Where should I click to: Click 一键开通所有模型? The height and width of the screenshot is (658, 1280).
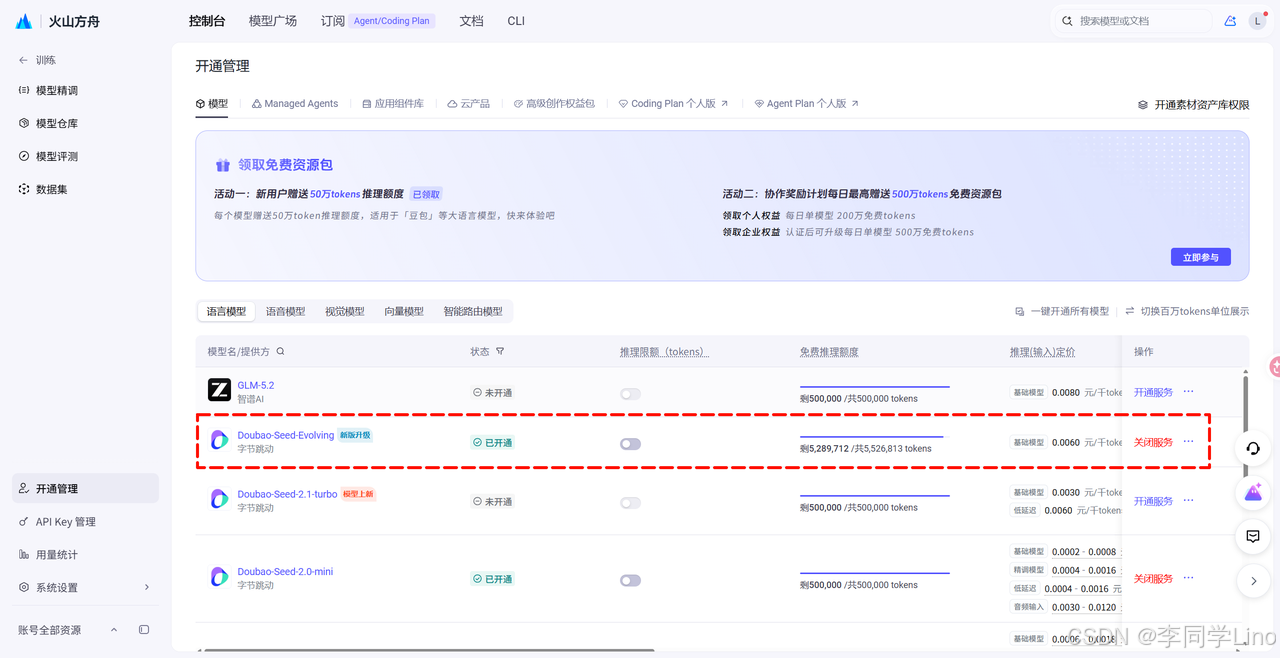click(1062, 311)
